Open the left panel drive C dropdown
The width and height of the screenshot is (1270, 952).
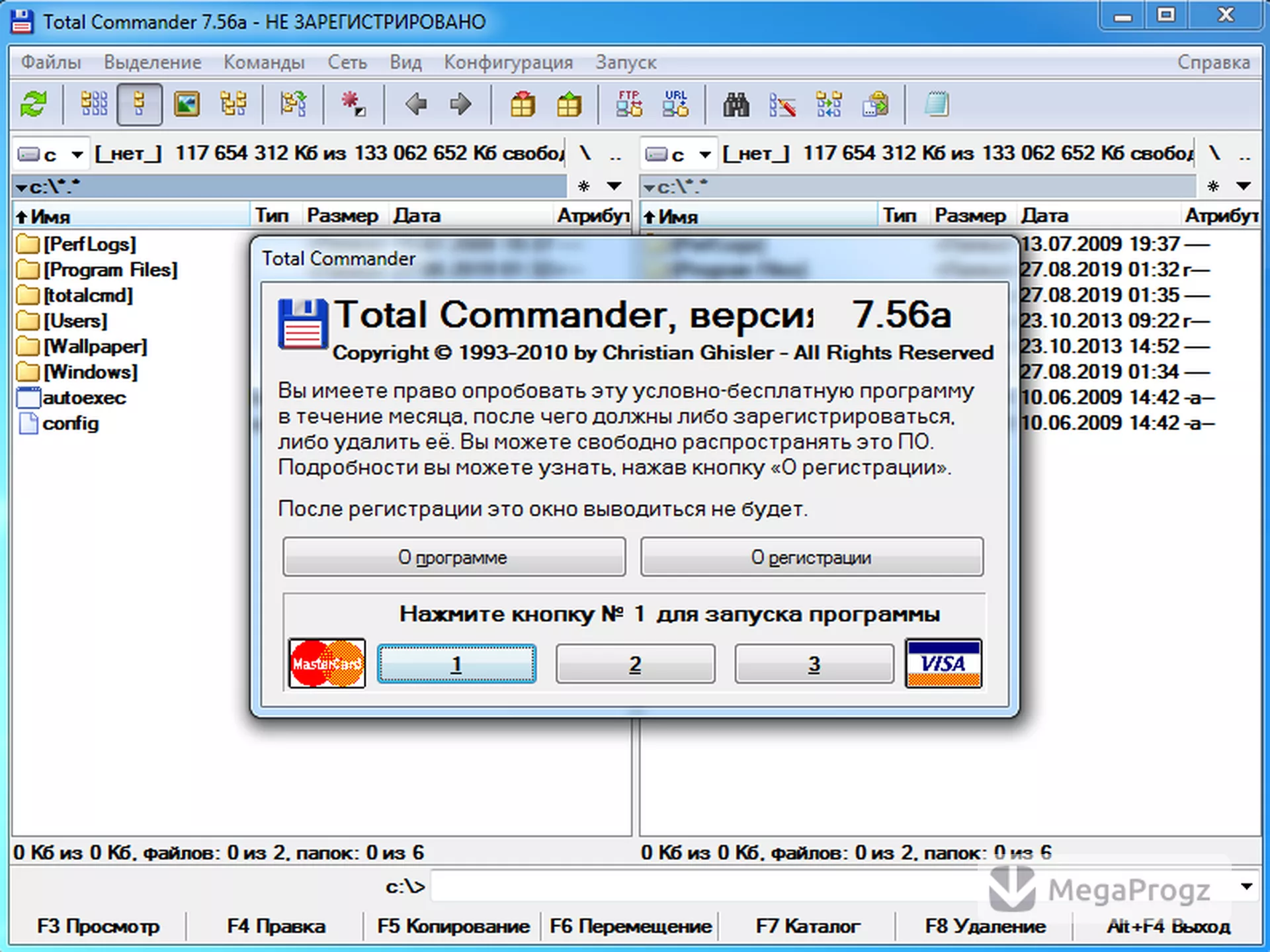click(50, 155)
